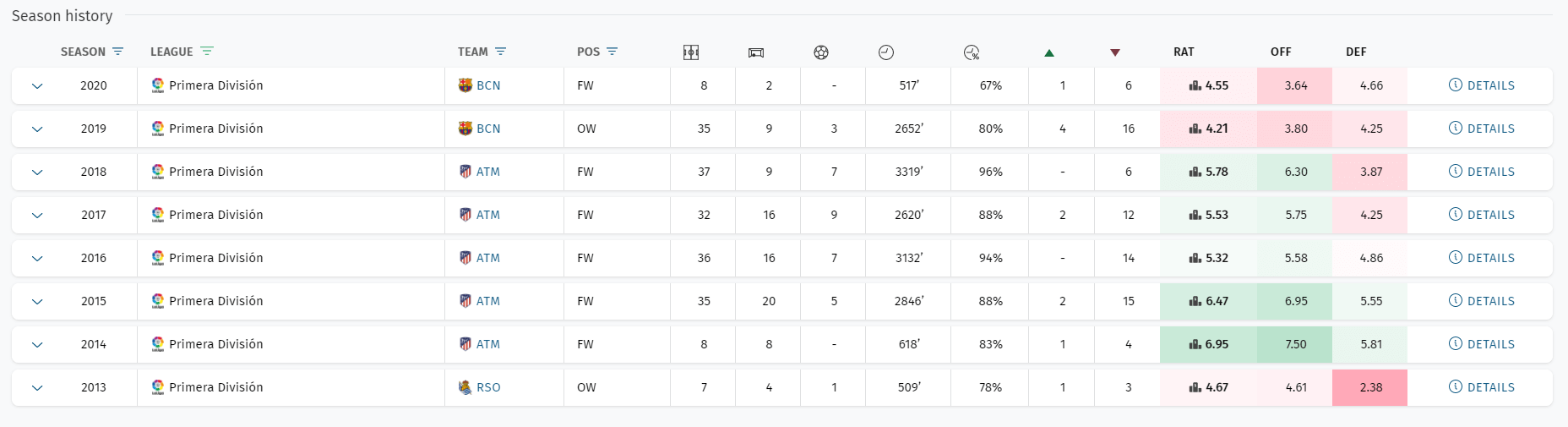Open DETAILS for the 2015 season
Screen dimensions: 1568x427
pyautogui.click(x=1482, y=301)
